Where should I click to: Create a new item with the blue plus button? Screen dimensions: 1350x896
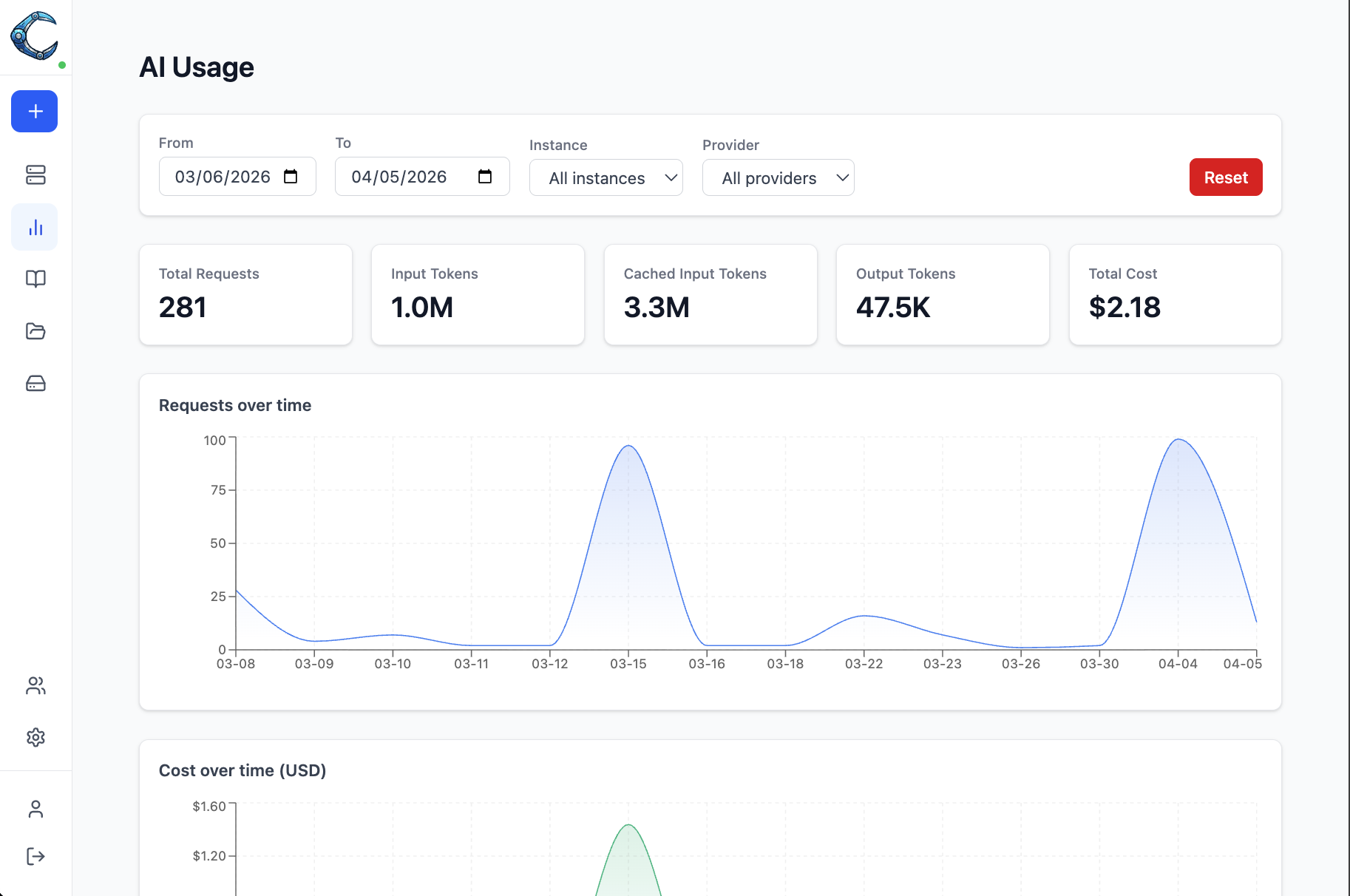click(34, 111)
